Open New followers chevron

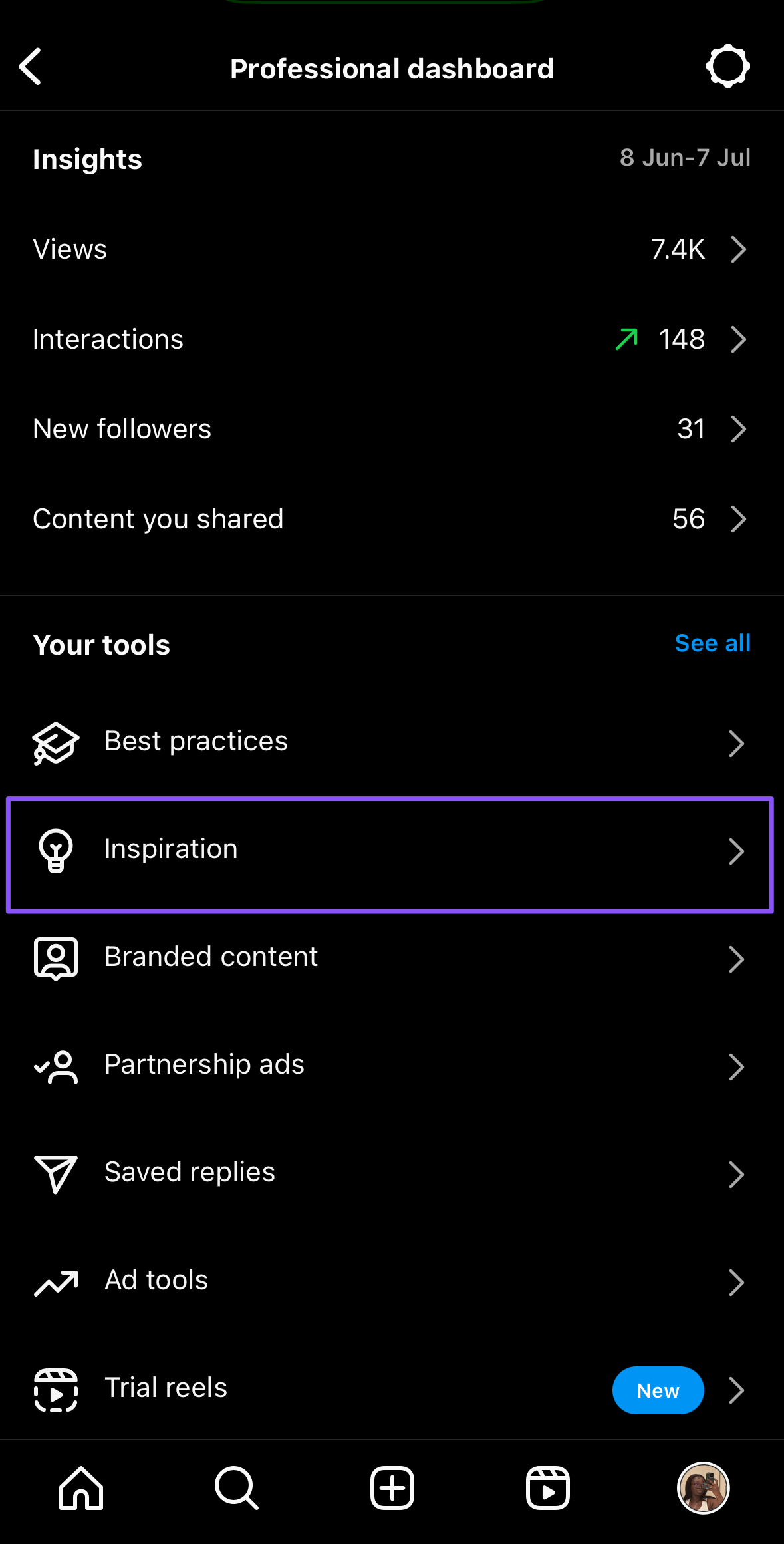(x=738, y=429)
